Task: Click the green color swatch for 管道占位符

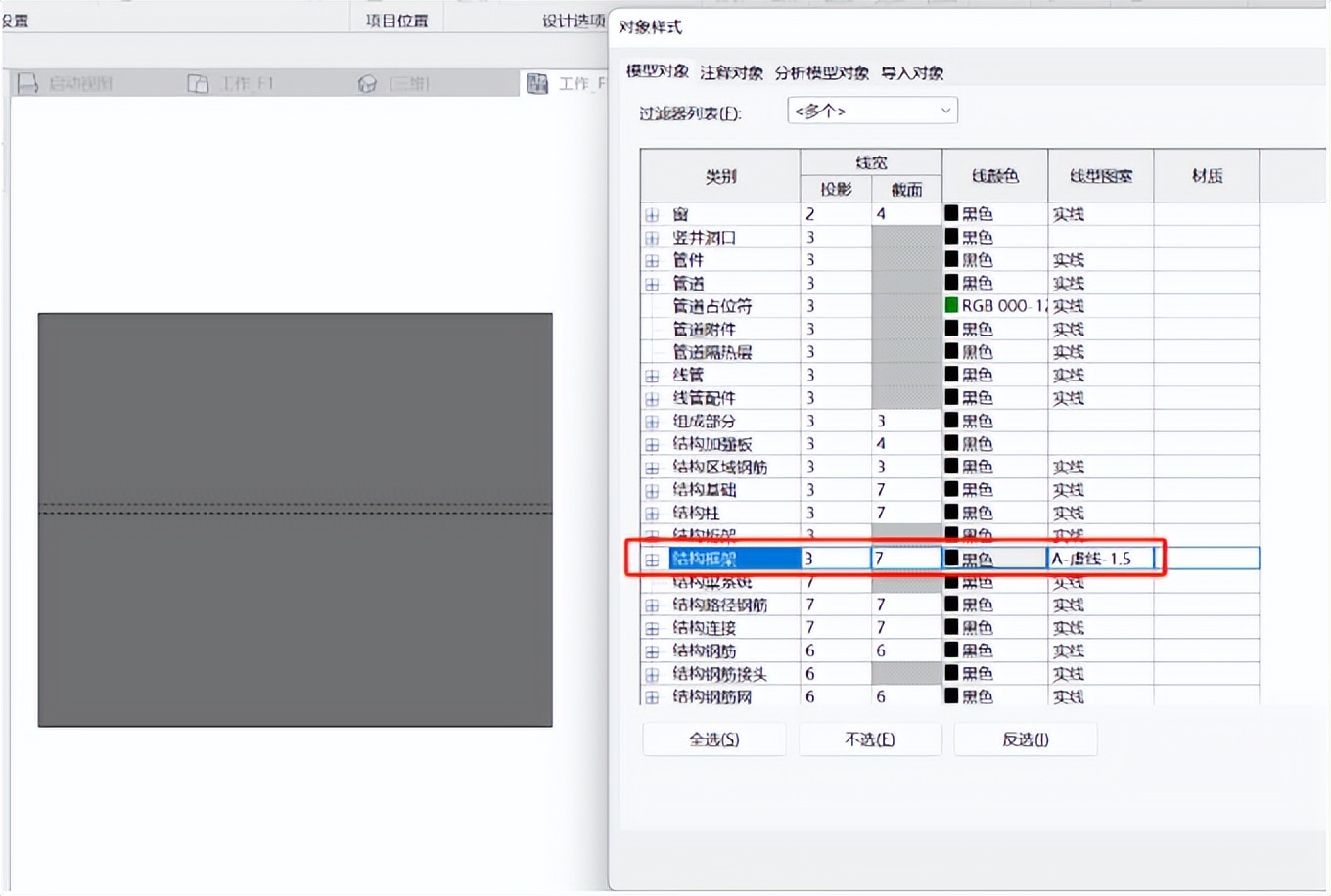Action: click(951, 305)
